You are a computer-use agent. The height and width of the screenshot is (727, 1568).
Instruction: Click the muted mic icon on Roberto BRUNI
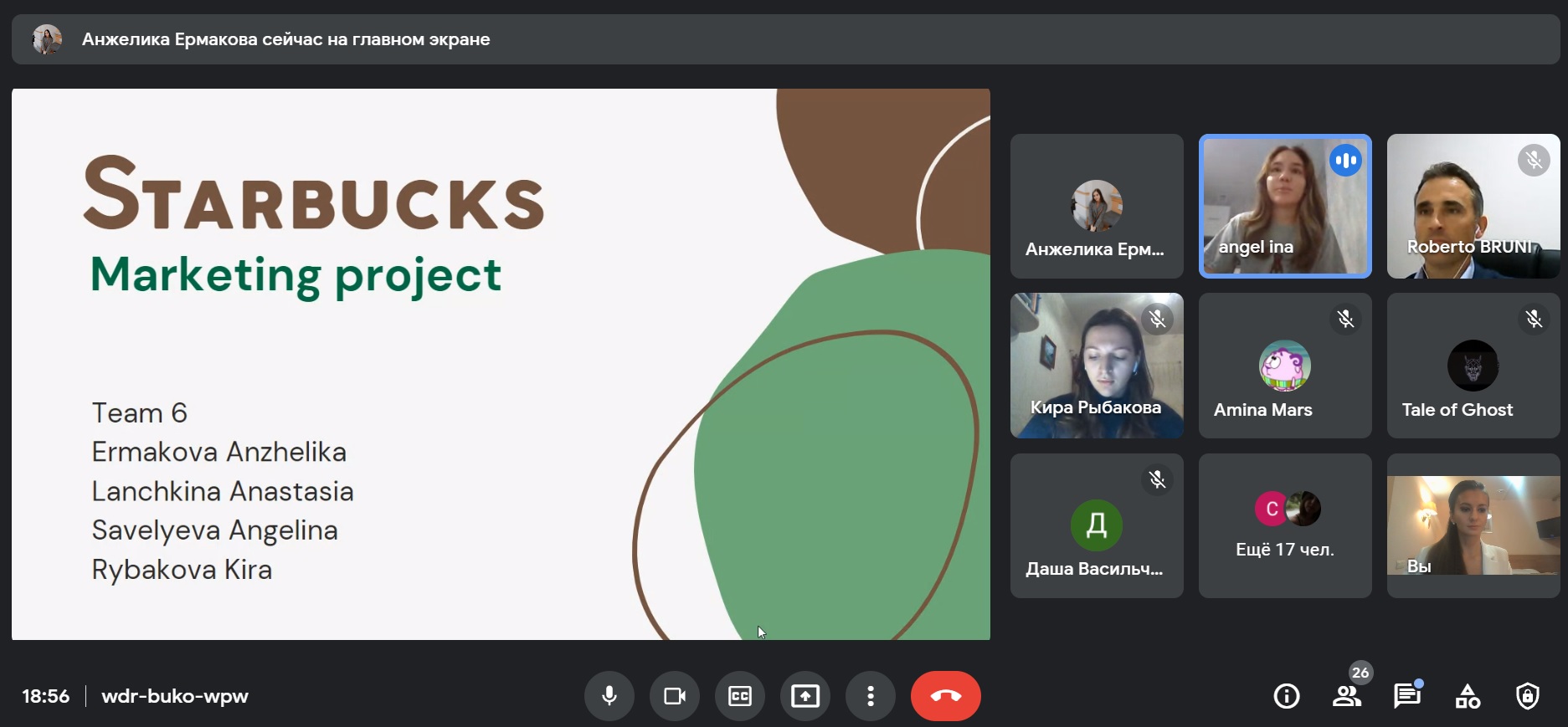pyautogui.click(x=1534, y=160)
